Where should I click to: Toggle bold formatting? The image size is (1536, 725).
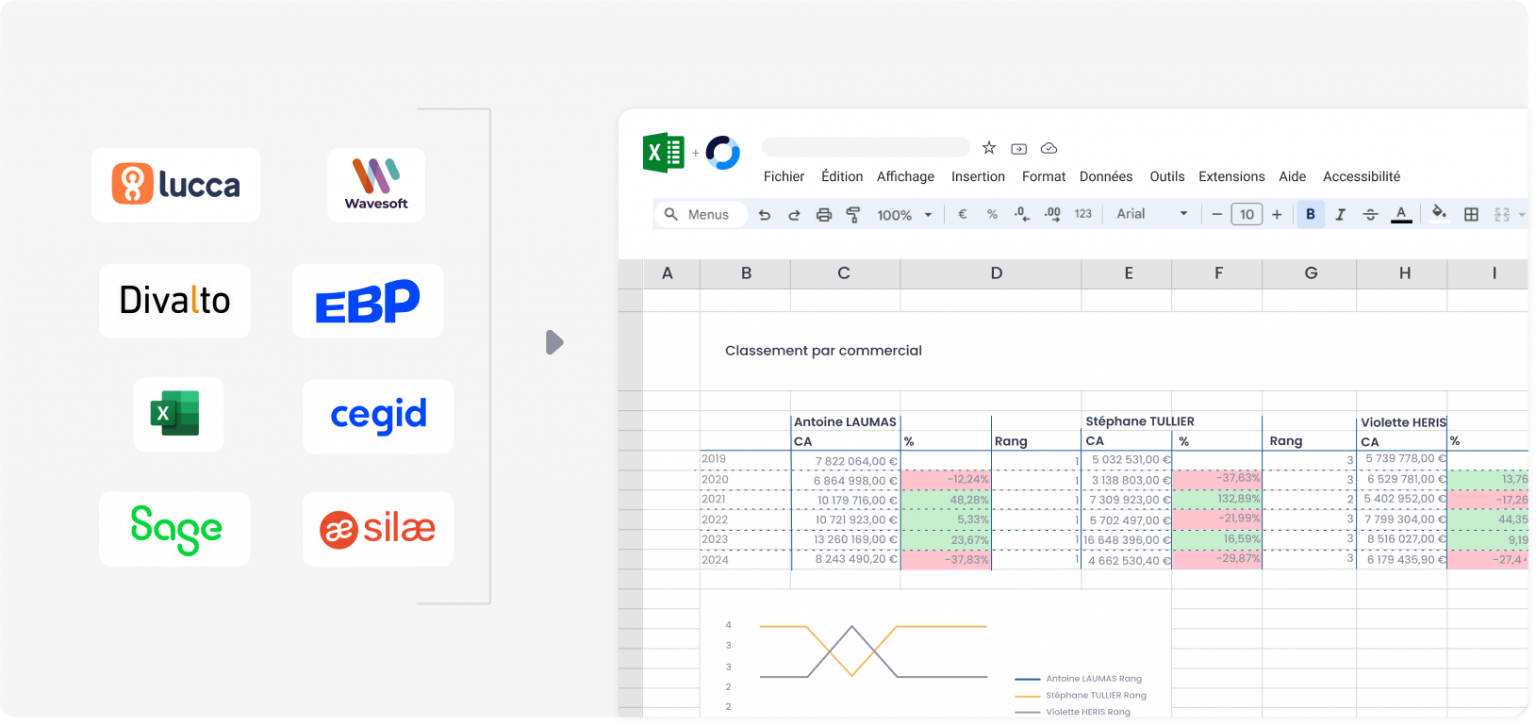[1310, 214]
